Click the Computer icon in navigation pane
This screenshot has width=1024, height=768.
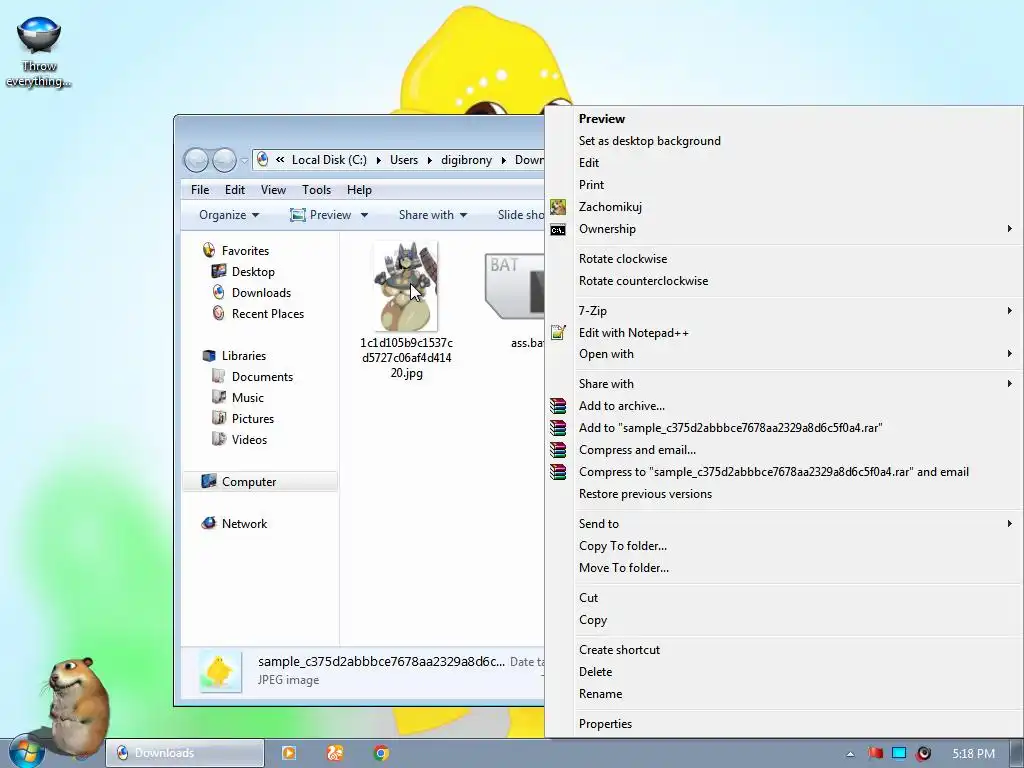point(209,481)
